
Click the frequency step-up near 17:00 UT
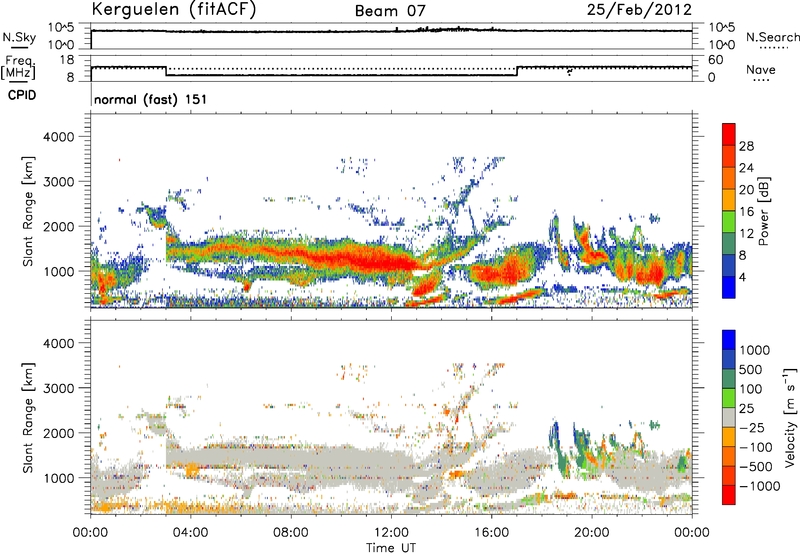point(517,71)
